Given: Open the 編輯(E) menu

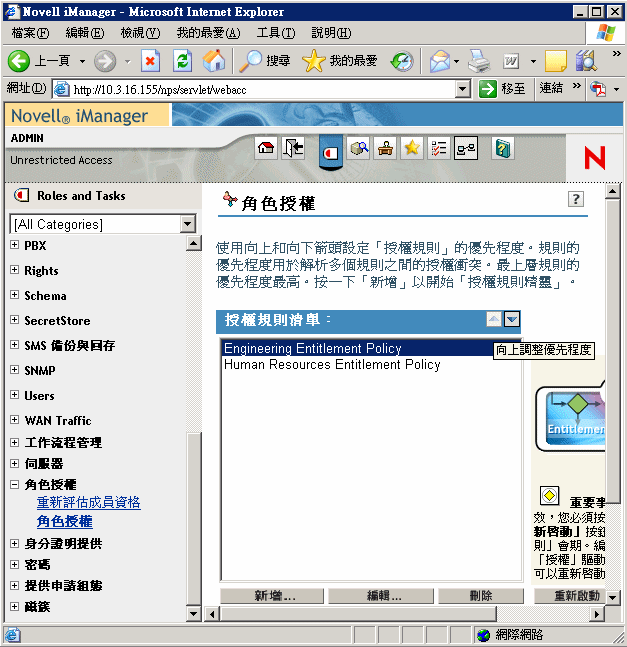Looking at the screenshot, I should point(85,33).
